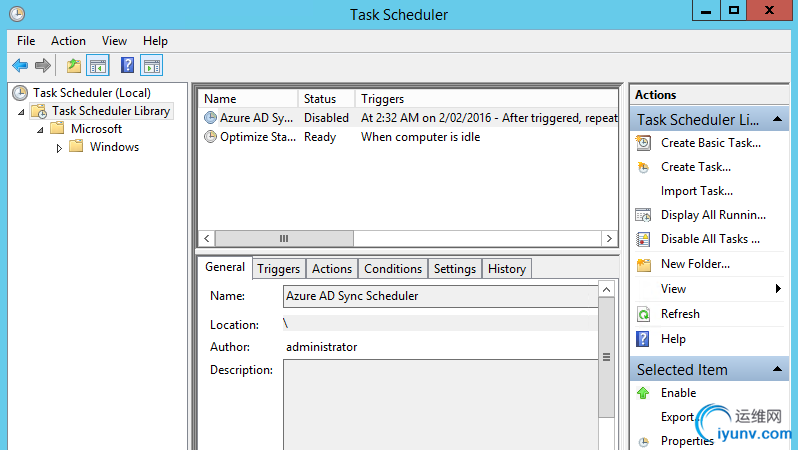The height and width of the screenshot is (450, 798).
Task: Open the Action menu
Action: [68, 41]
